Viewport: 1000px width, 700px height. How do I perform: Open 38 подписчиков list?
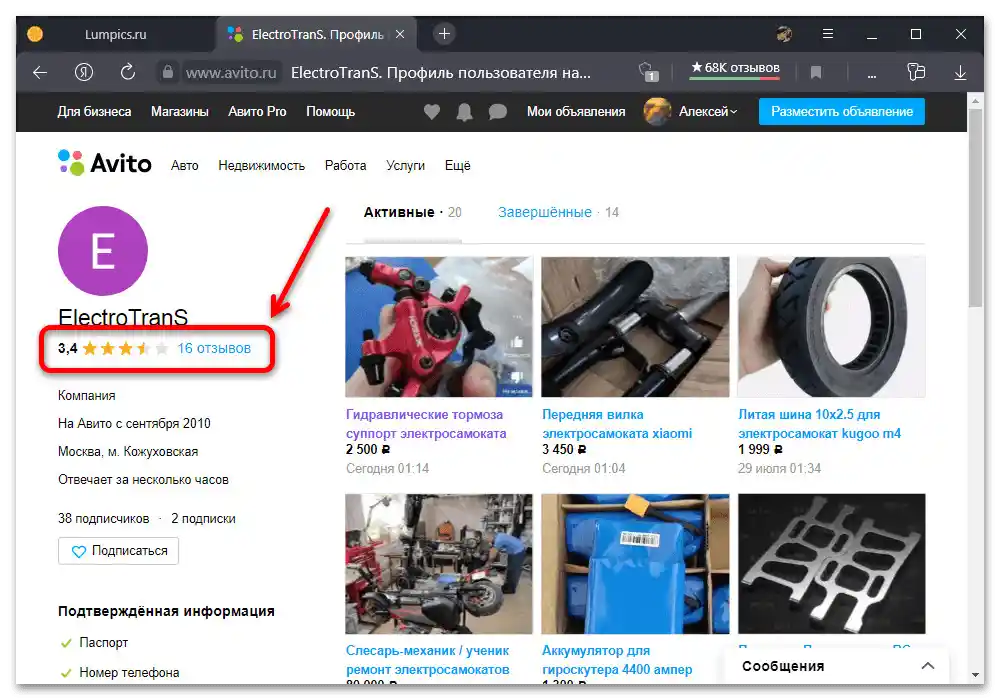(x=103, y=518)
